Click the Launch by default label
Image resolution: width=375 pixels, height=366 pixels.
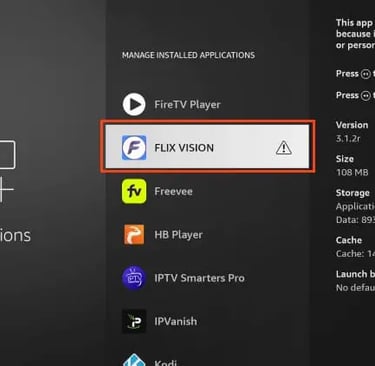click(355, 274)
